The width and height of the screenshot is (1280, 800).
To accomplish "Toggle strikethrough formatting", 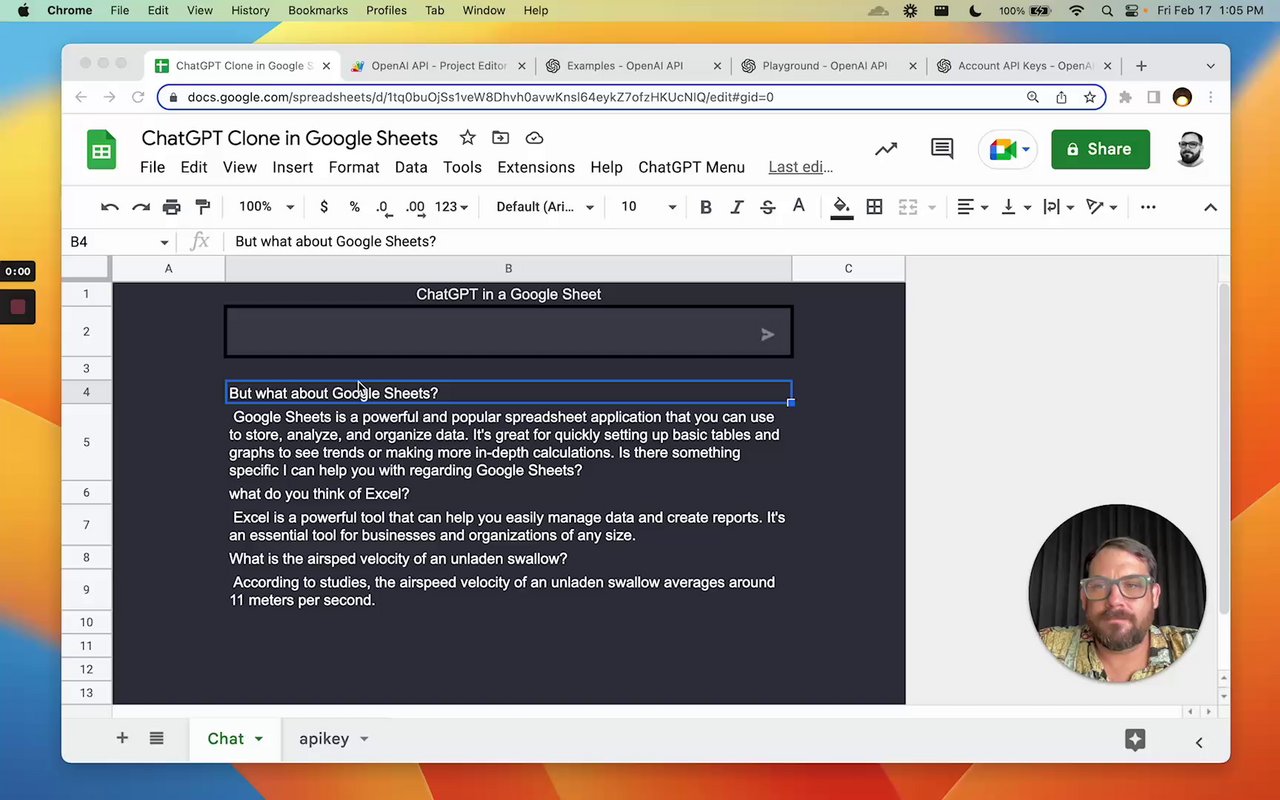I will pos(768,207).
